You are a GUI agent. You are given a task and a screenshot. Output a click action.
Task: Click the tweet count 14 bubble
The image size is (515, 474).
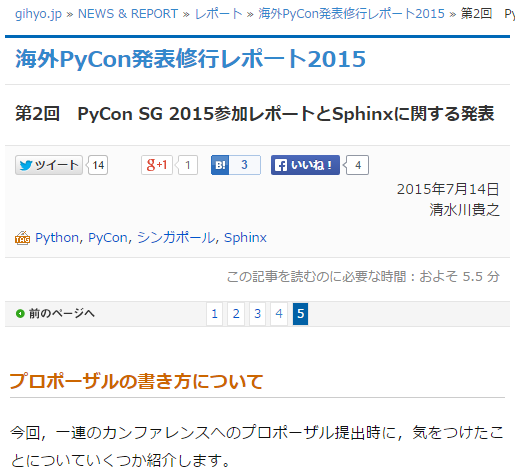(98, 165)
